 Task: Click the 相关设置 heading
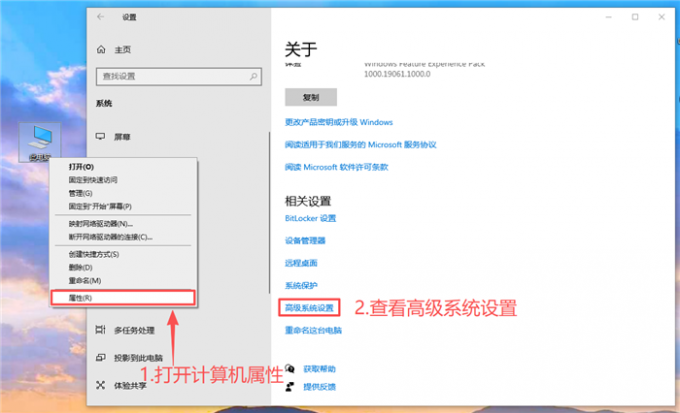point(308,201)
